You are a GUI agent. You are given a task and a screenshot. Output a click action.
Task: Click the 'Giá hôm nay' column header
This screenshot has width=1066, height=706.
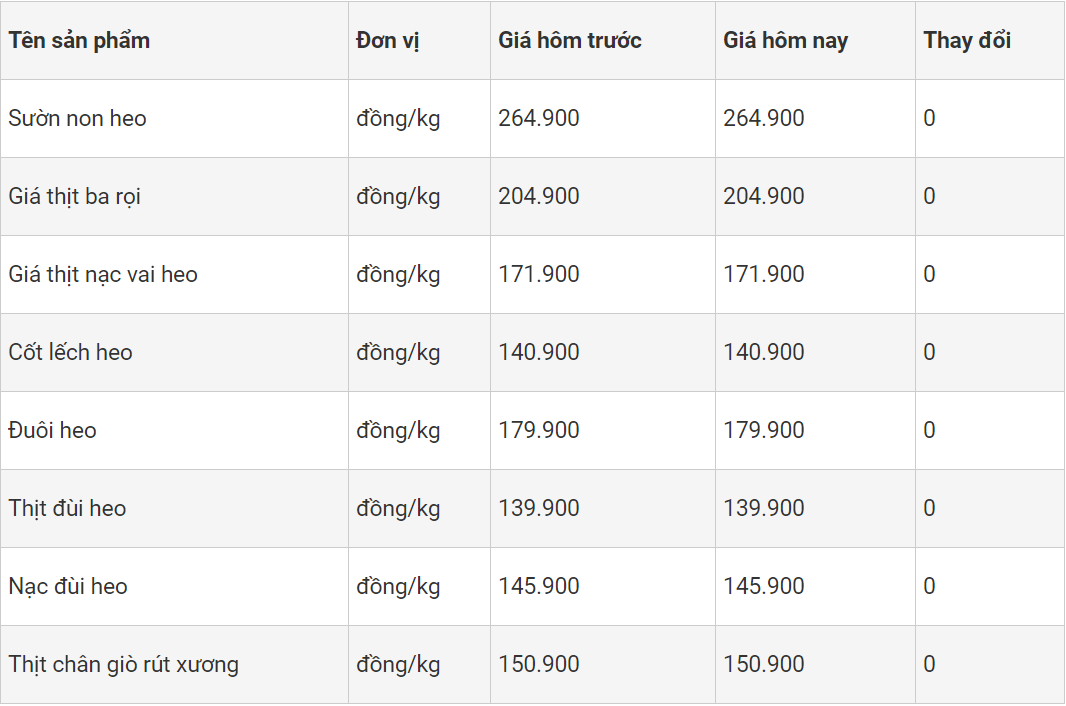785,41
